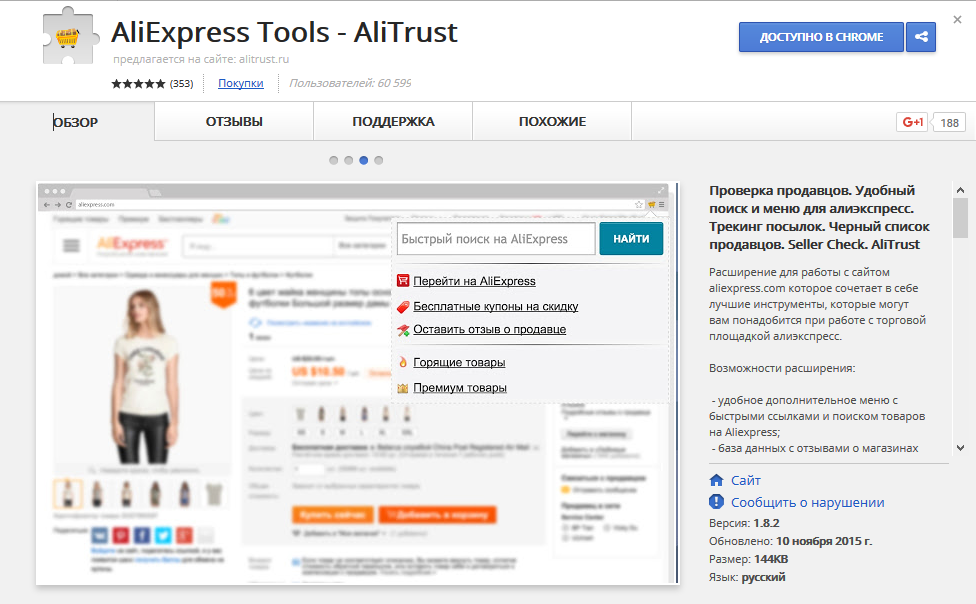Click the share icon button
The image size is (976, 604).
pyautogui.click(x=921, y=37)
